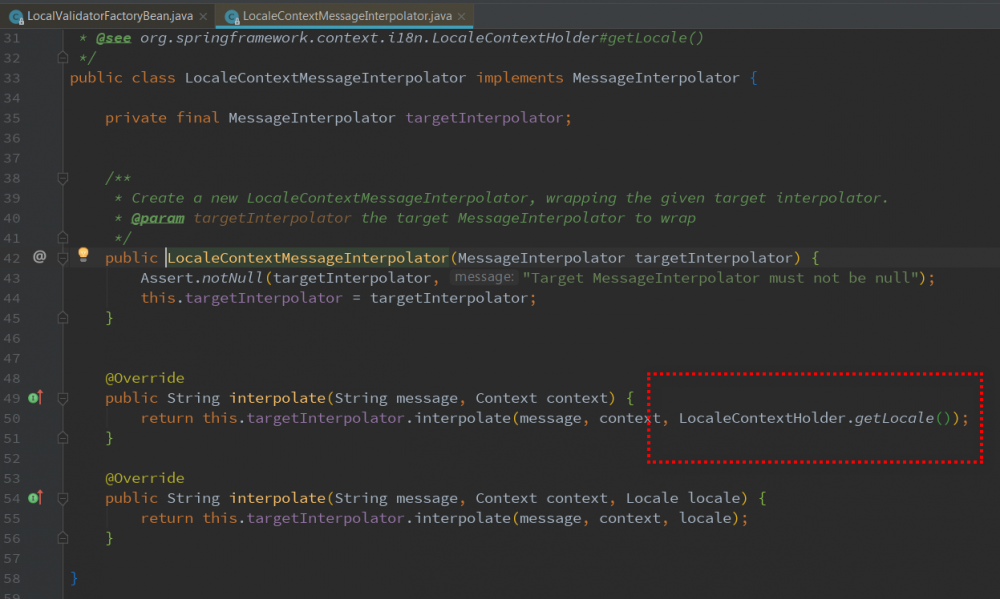Viewport: 1000px width, 599px height.
Task: Click the string "Target MessageInterpolator must not be null"
Action: (x=723, y=278)
